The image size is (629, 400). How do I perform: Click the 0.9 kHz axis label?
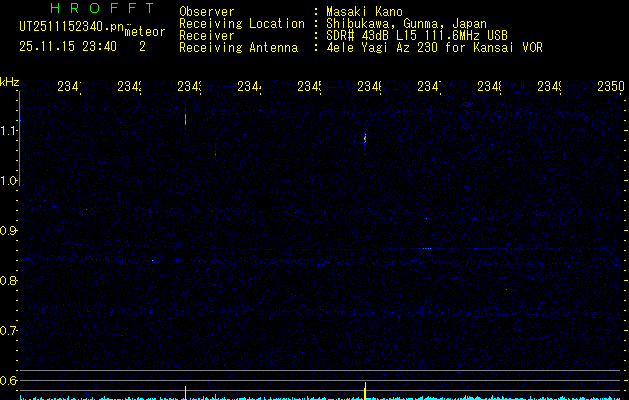click(x=9, y=231)
